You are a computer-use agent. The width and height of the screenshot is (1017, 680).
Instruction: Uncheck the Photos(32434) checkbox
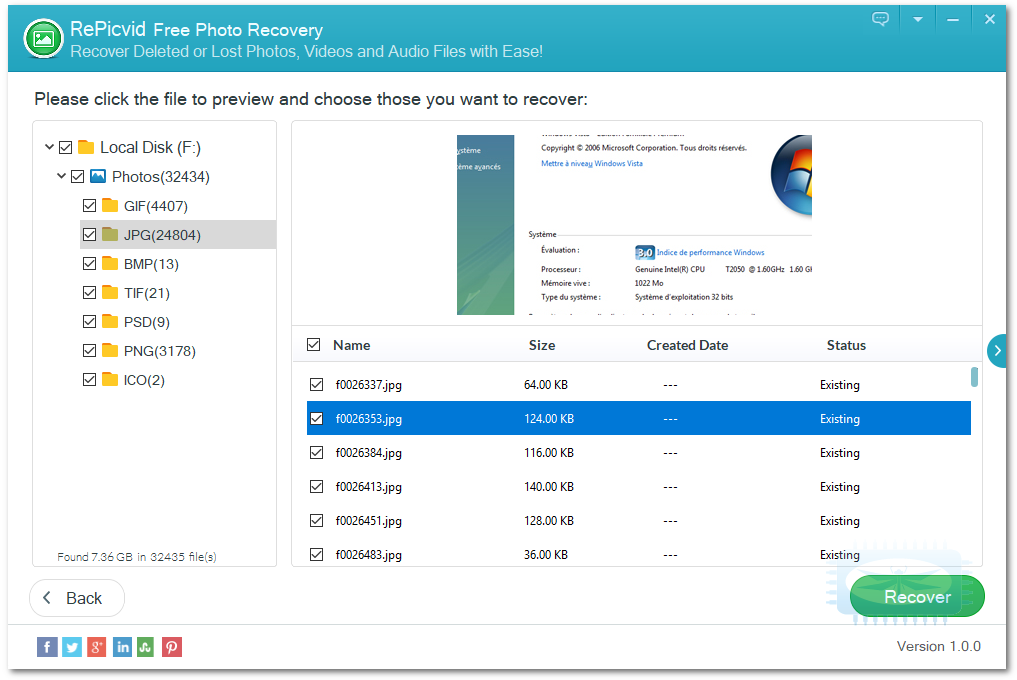tap(78, 176)
